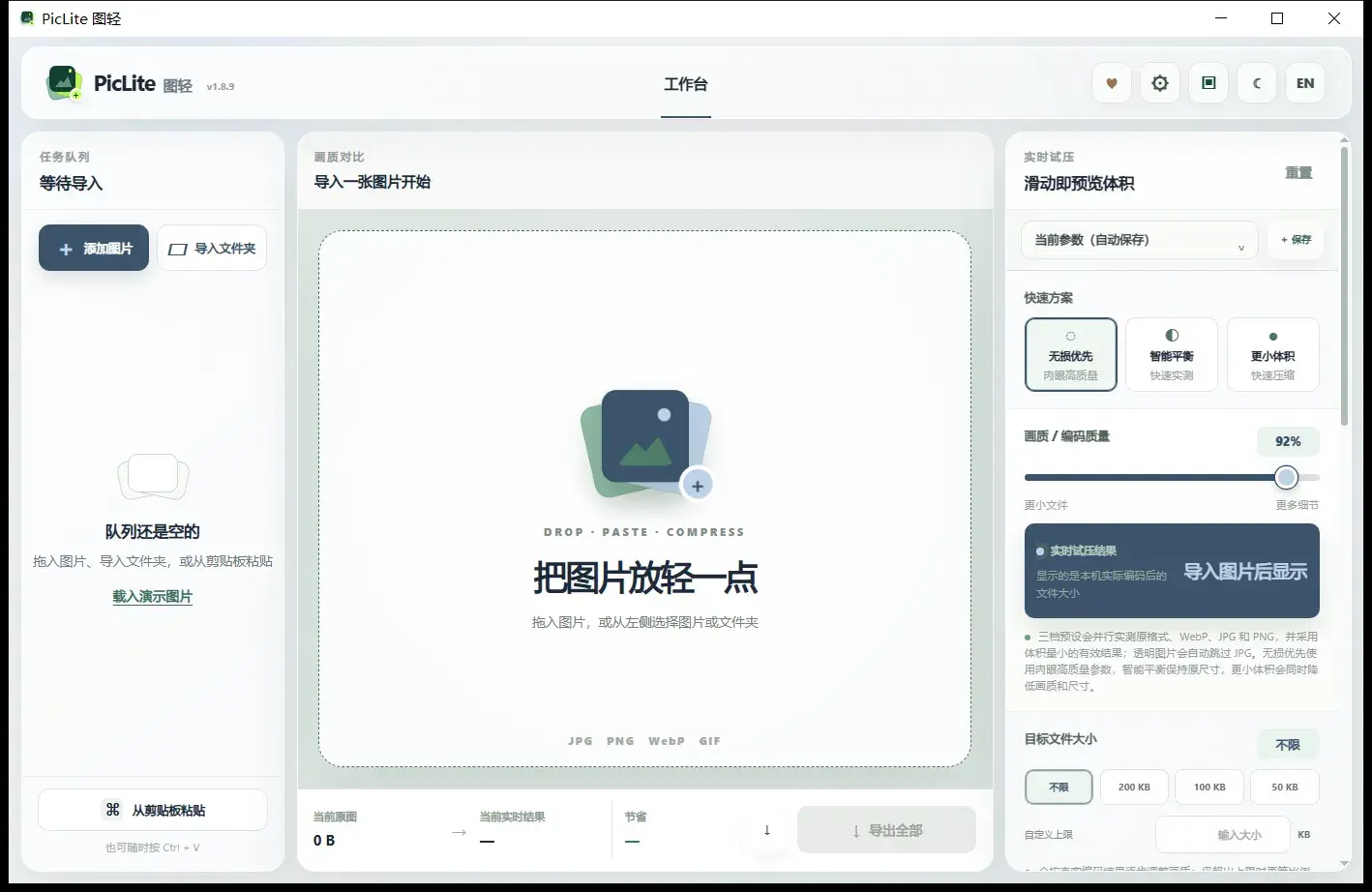Click the heart icon in the header
The height and width of the screenshot is (892, 1372).
click(1112, 83)
